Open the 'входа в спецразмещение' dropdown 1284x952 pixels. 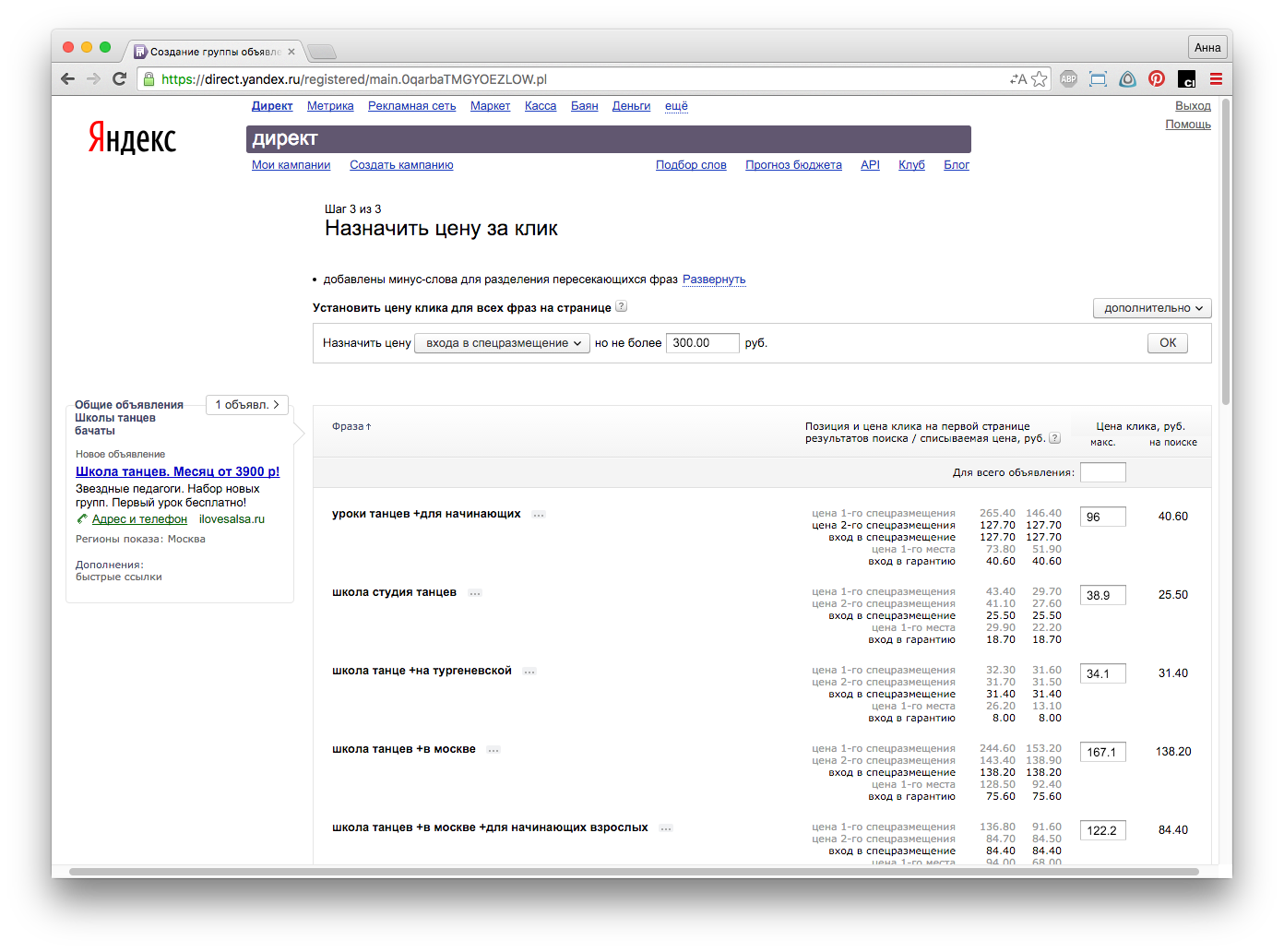503,343
